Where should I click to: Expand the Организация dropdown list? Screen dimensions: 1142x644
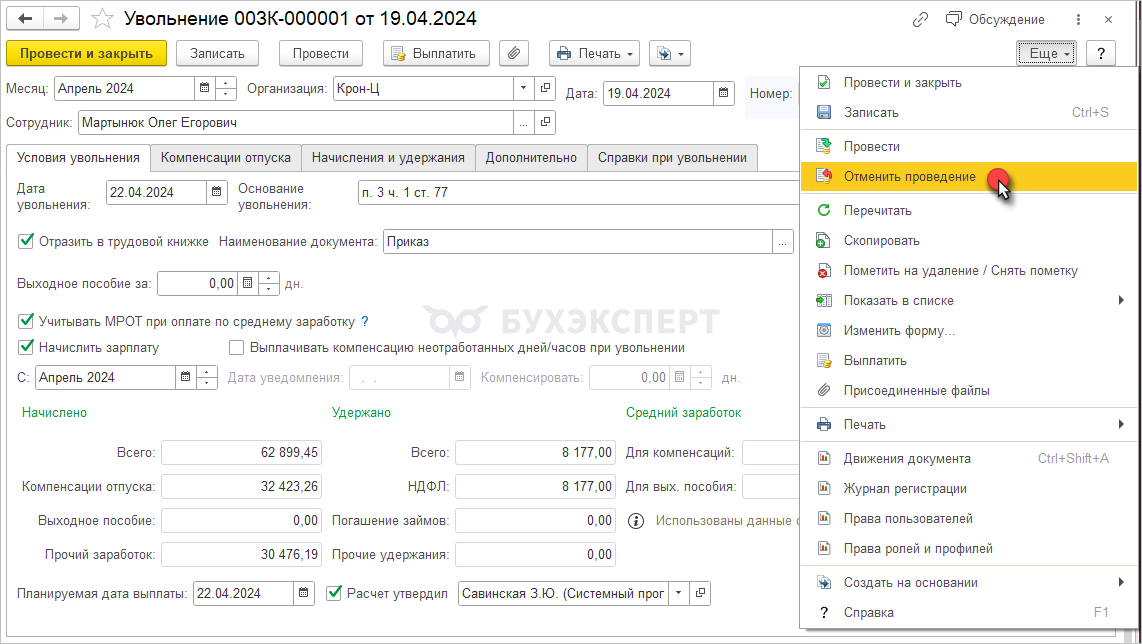coord(524,89)
